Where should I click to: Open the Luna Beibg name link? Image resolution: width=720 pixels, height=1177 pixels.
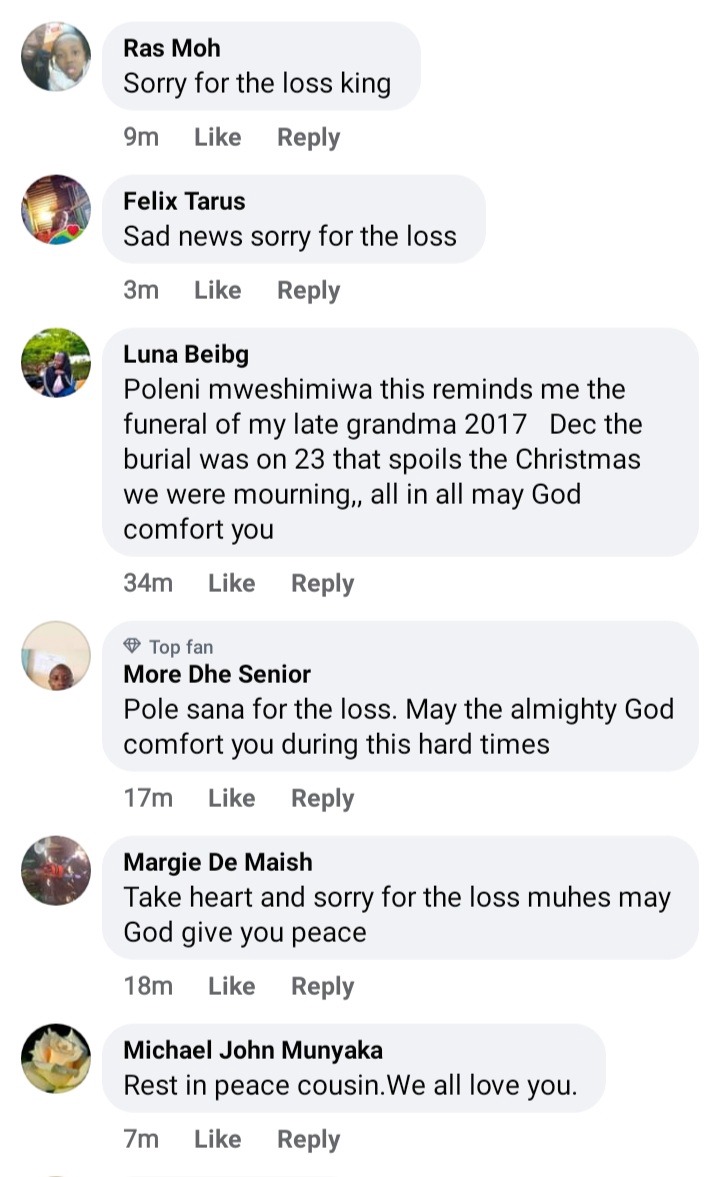[186, 354]
